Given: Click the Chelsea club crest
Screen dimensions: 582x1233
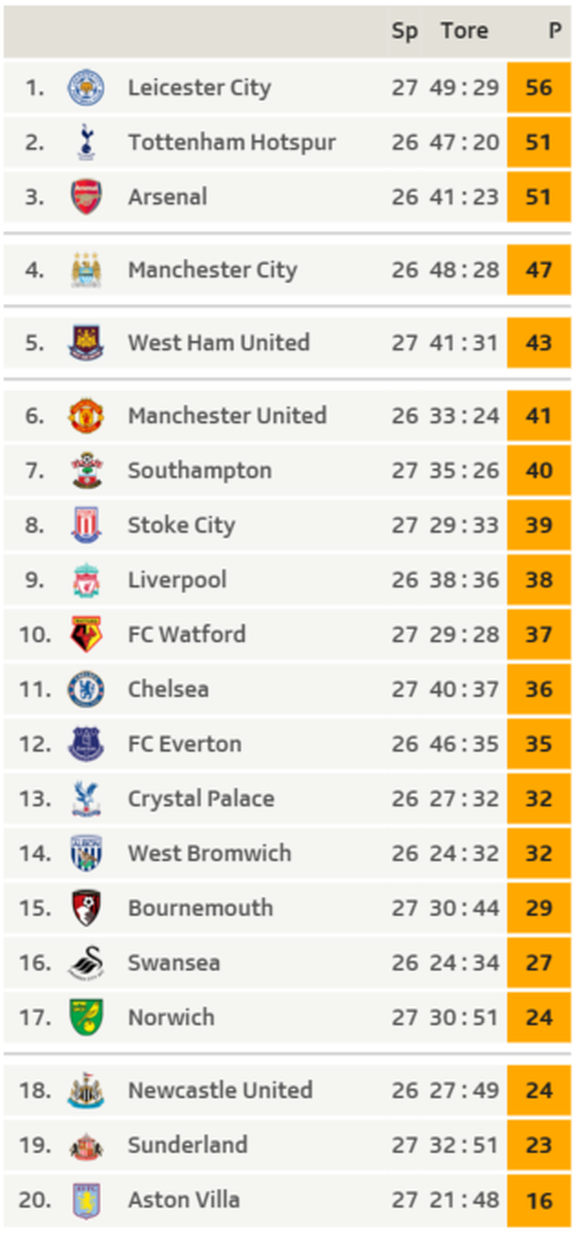Looking at the screenshot, I should point(86,689).
